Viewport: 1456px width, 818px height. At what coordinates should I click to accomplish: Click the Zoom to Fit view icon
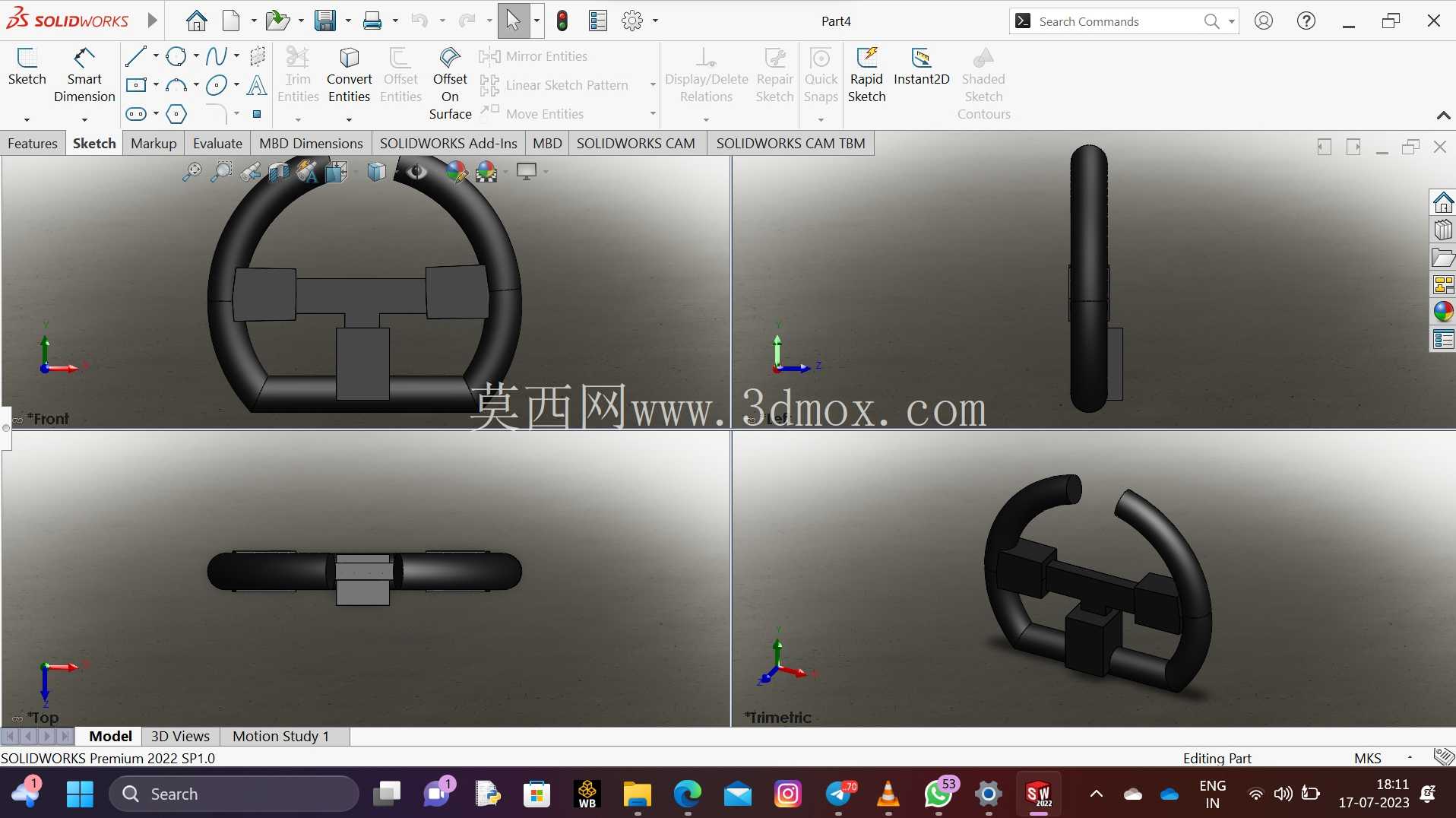(x=191, y=172)
